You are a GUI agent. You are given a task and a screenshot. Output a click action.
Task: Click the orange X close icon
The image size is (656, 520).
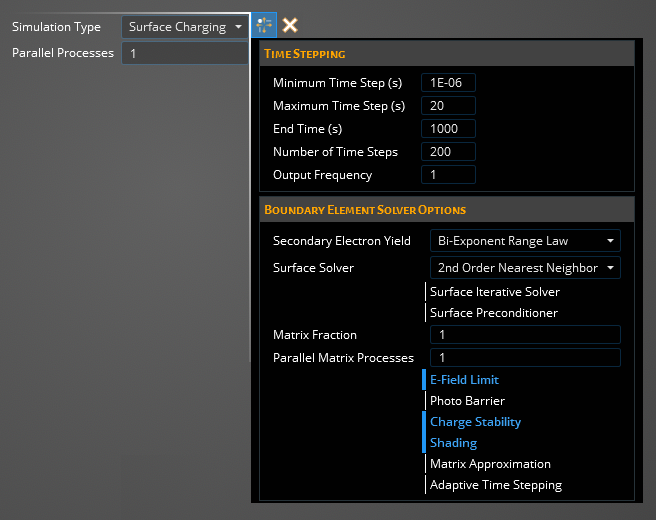[290, 25]
